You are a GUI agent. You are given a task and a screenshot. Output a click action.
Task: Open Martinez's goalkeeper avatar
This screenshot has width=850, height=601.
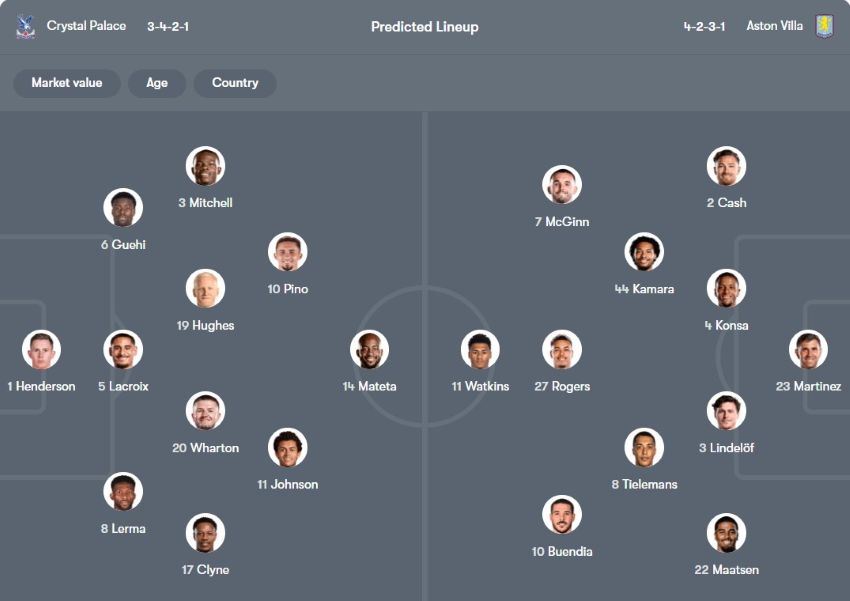pos(808,350)
